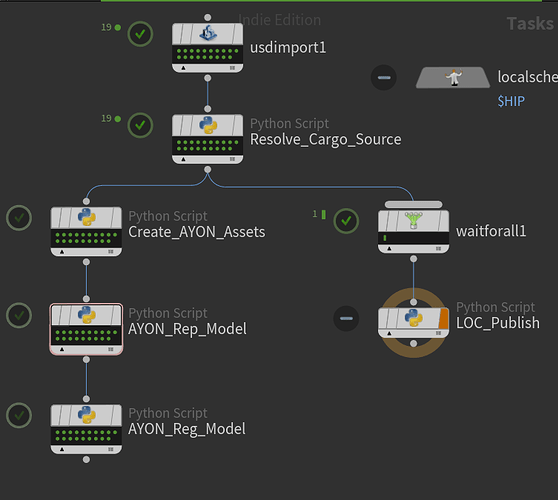The image size is (558, 500).
Task: Click the work item dots on AYON_Reg_Model
Action: (86, 435)
